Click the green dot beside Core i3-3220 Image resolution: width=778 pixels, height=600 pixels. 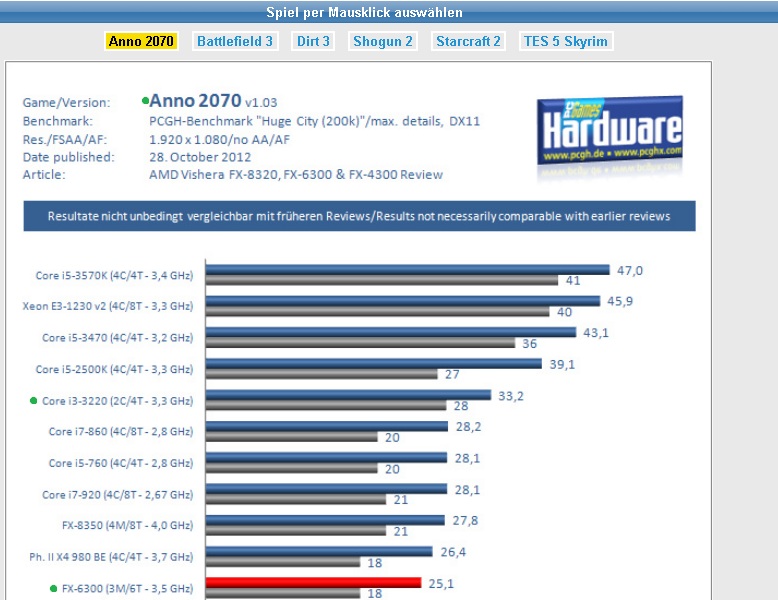click(x=34, y=400)
